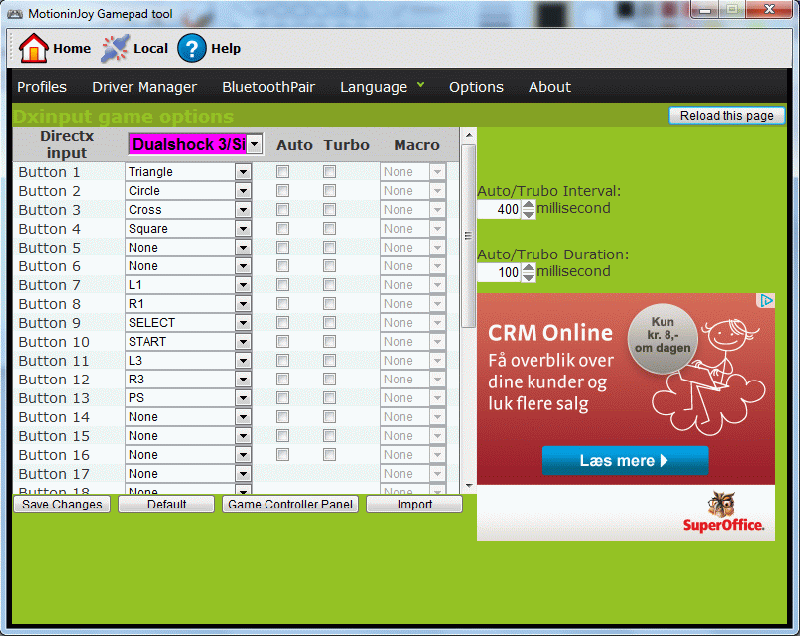The height and width of the screenshot is (636, 800).
Task: Toggle Turbo checkbox for Button 15
Action: coord(330,436)
